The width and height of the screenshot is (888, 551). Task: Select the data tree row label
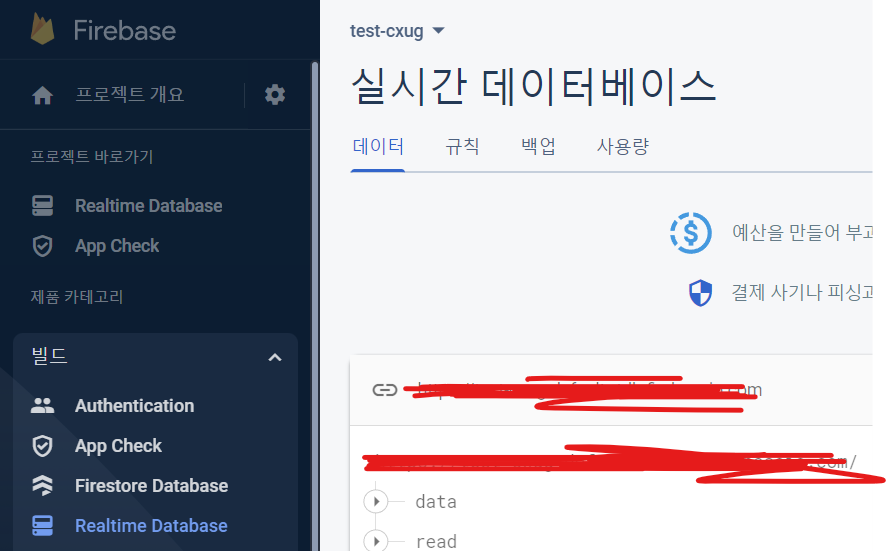pos(436,502)
